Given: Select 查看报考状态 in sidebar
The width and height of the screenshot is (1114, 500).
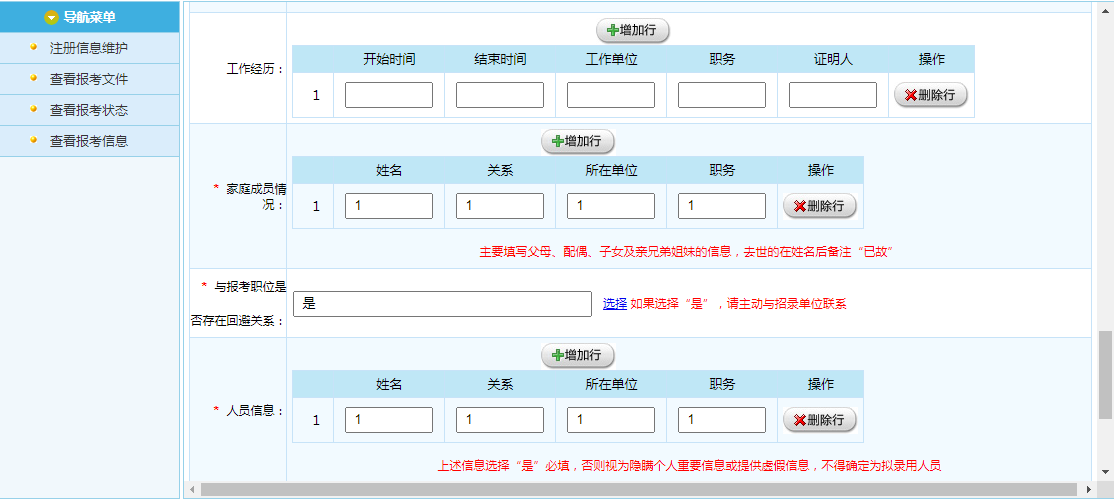Looking at the screenshot, I should tap(89, 110).
